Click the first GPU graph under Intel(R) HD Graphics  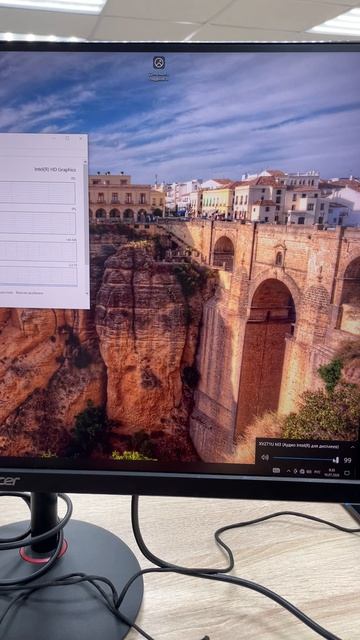coord(38,193)
